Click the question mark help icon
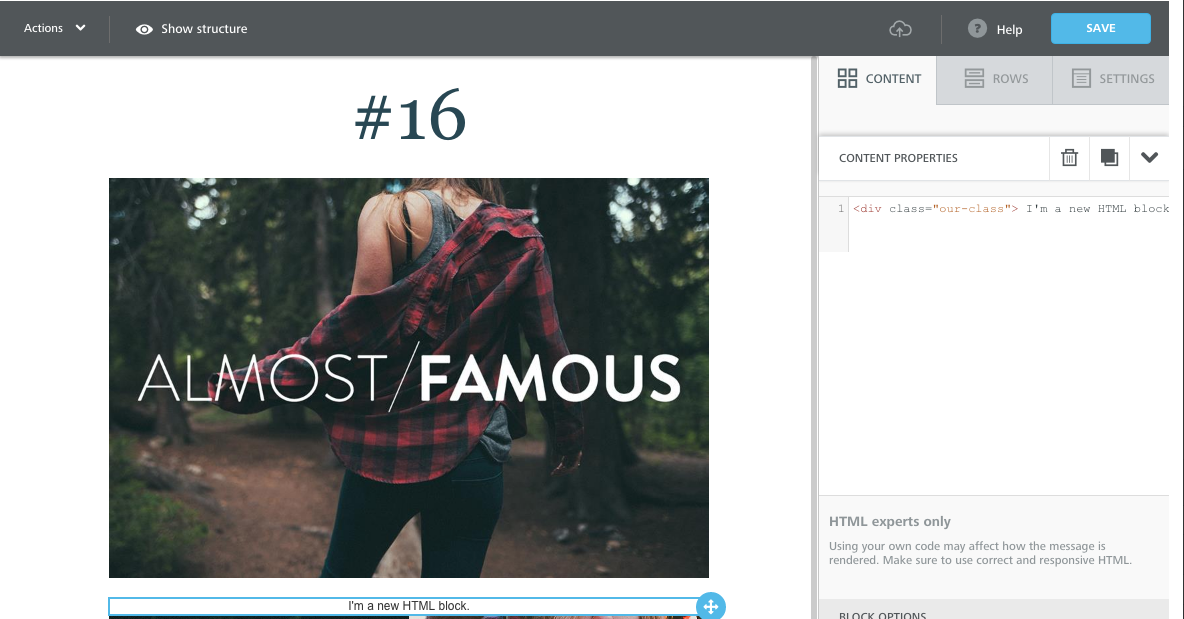Image resolution: width=1184 pixels, height=619 pixels. click(x=977, y=29)
